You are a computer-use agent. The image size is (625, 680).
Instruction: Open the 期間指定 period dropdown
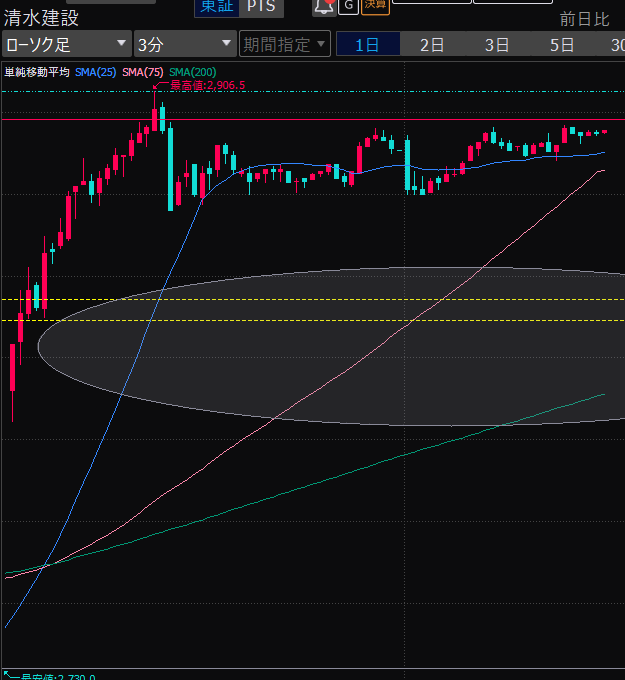coord(284,44)
